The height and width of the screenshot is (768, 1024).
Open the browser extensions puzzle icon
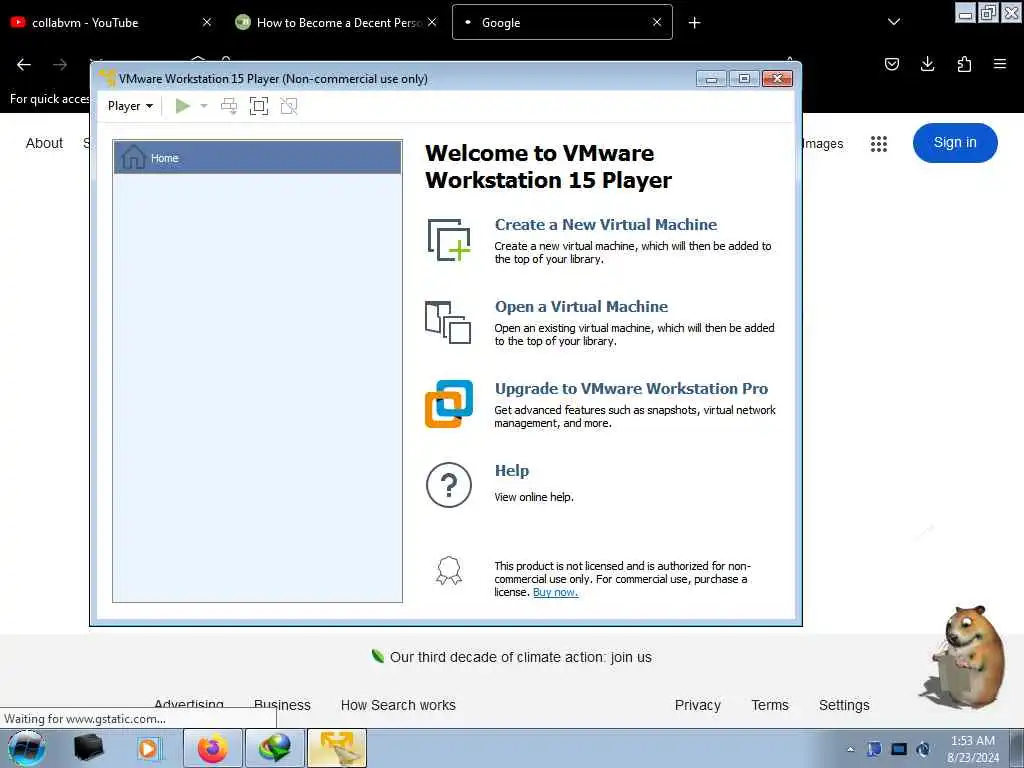coord(964,64)
